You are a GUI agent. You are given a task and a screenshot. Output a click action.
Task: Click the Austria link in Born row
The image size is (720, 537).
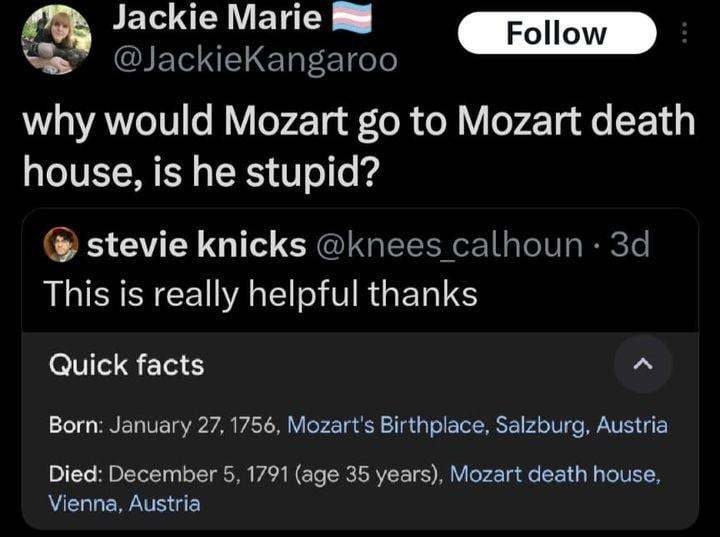(632, 425)
